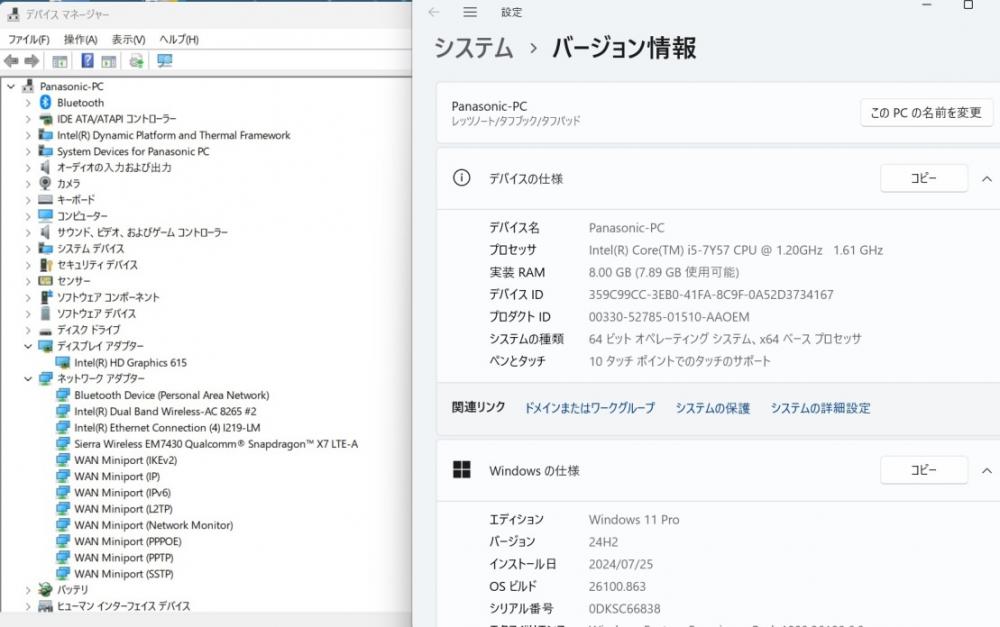Click the update driver printer-like toolbar icon
Image resolution: width=1000 pixels, height=627 pixels.
click(136, 61)
